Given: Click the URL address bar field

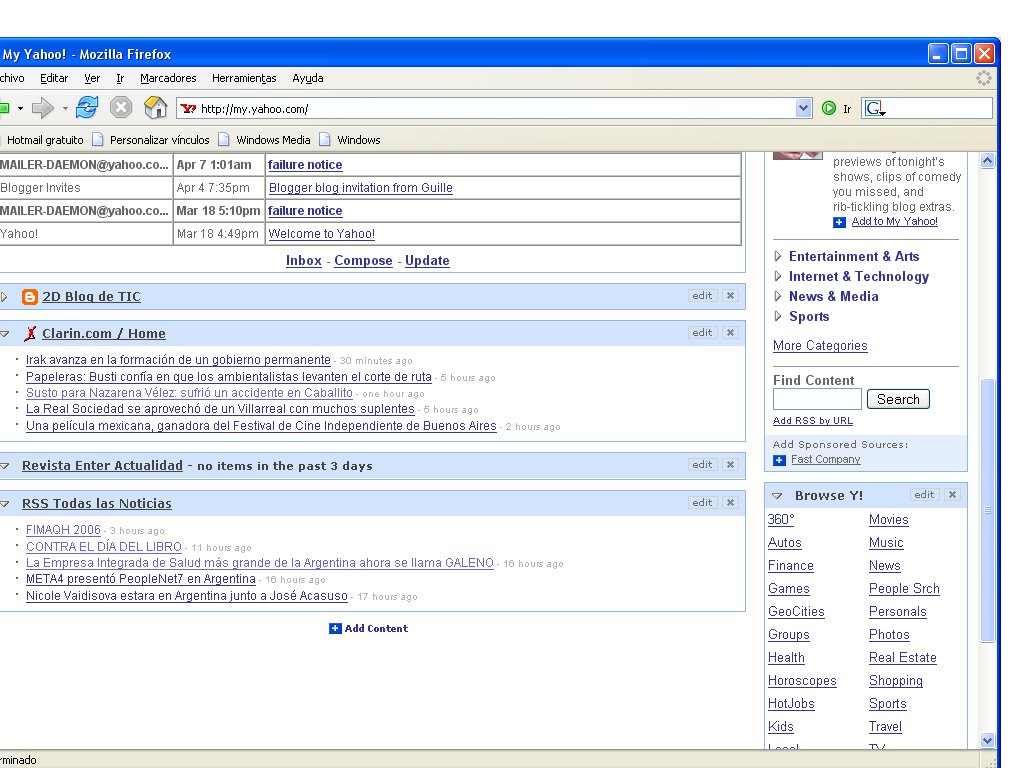Looking at the screenshot, I should 486,108.
